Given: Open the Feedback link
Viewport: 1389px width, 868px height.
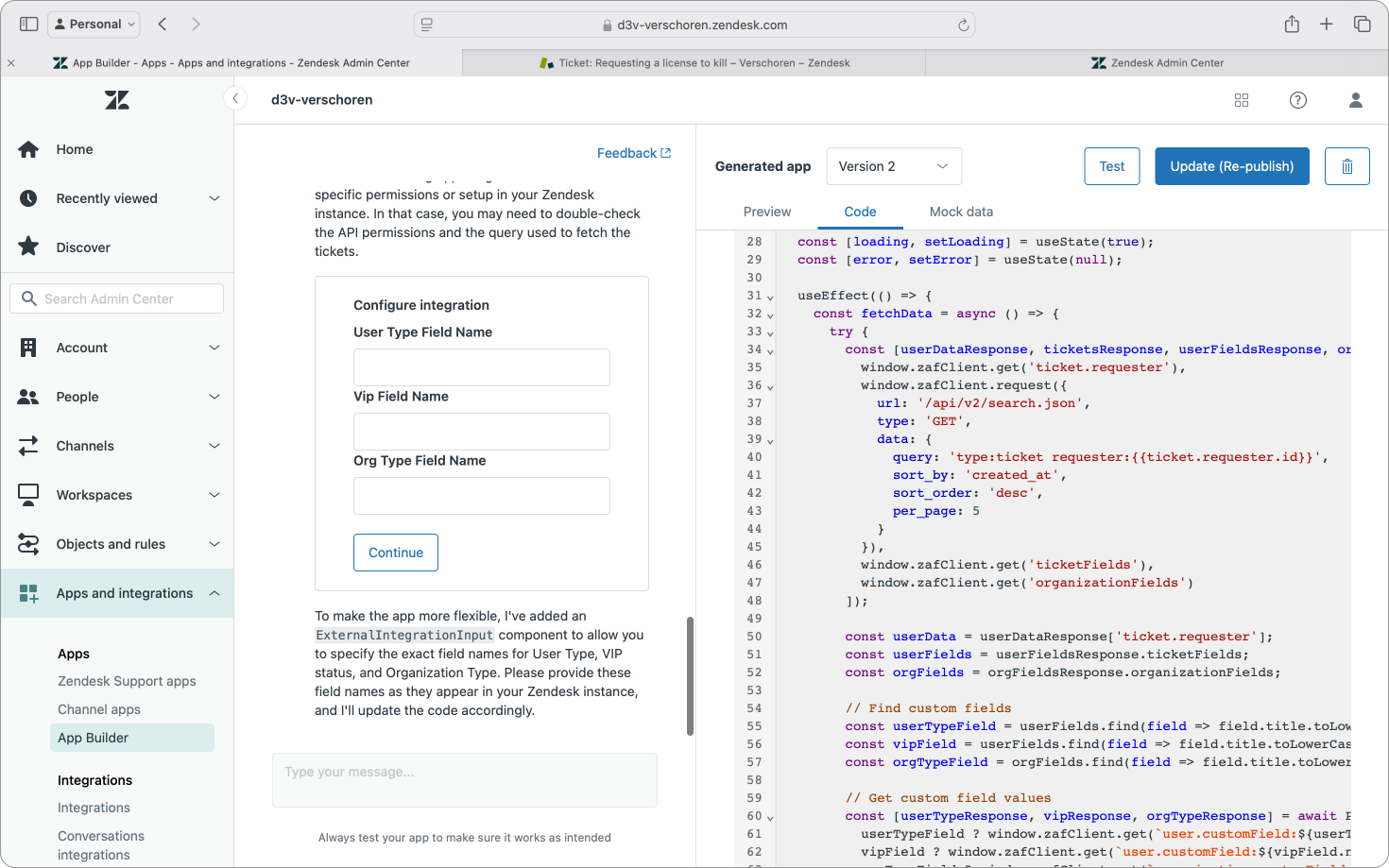Looking at the screenshot, I should pyautogui.click(x=634, y=153).
